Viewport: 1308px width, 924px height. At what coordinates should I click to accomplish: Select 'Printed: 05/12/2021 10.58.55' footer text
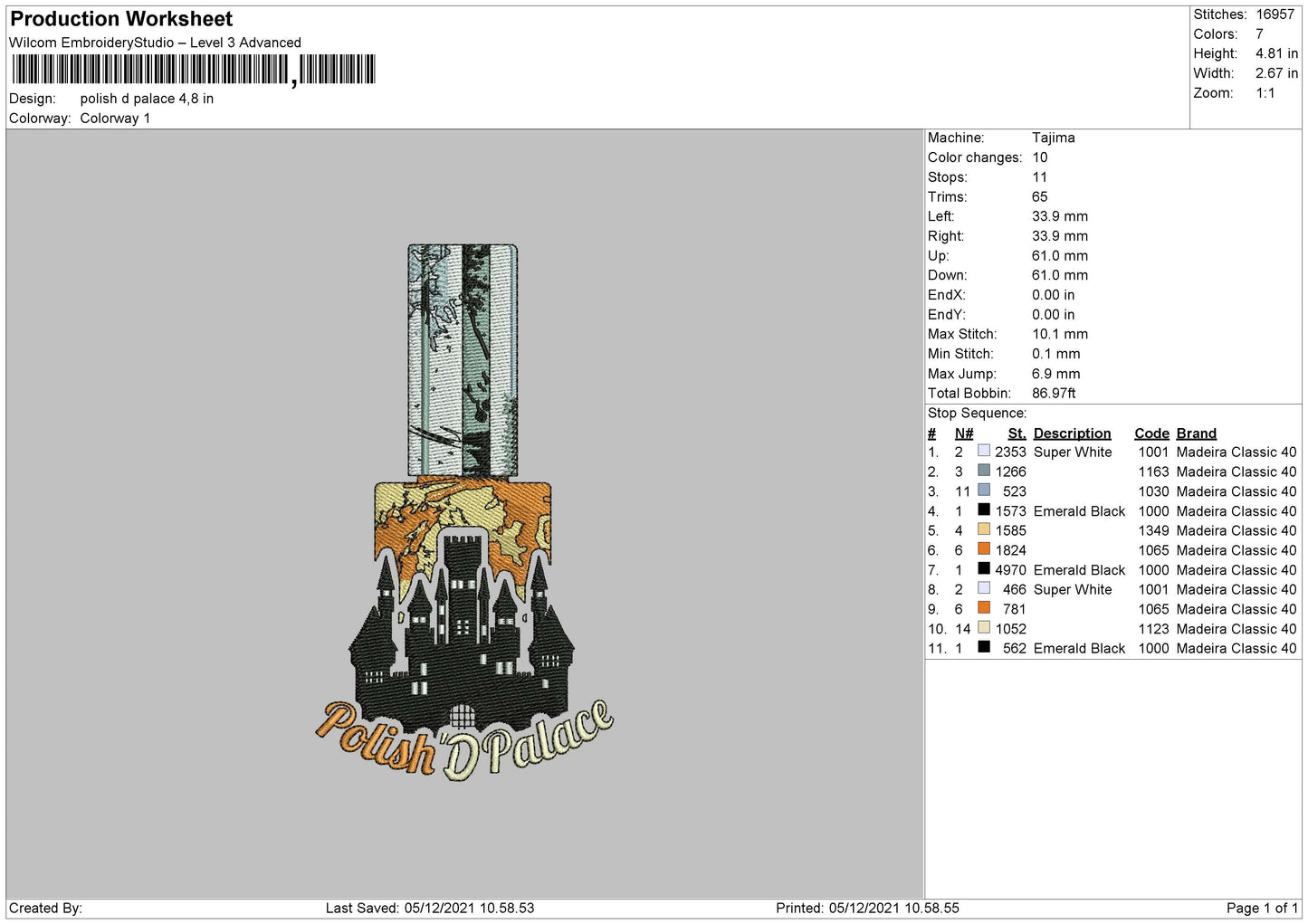(x=867, y=909)
